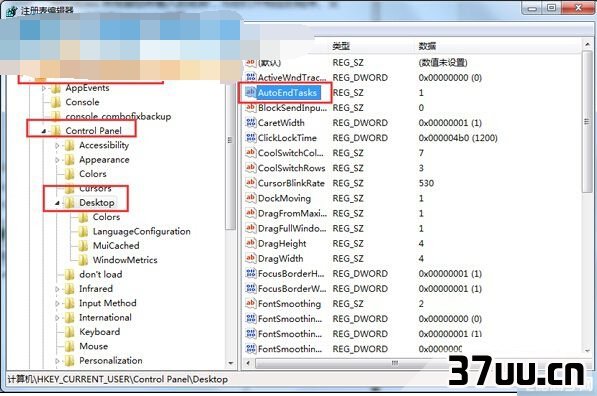Expand the Personalization key
The width and height of the screenshot is (597, 396).
57,361
